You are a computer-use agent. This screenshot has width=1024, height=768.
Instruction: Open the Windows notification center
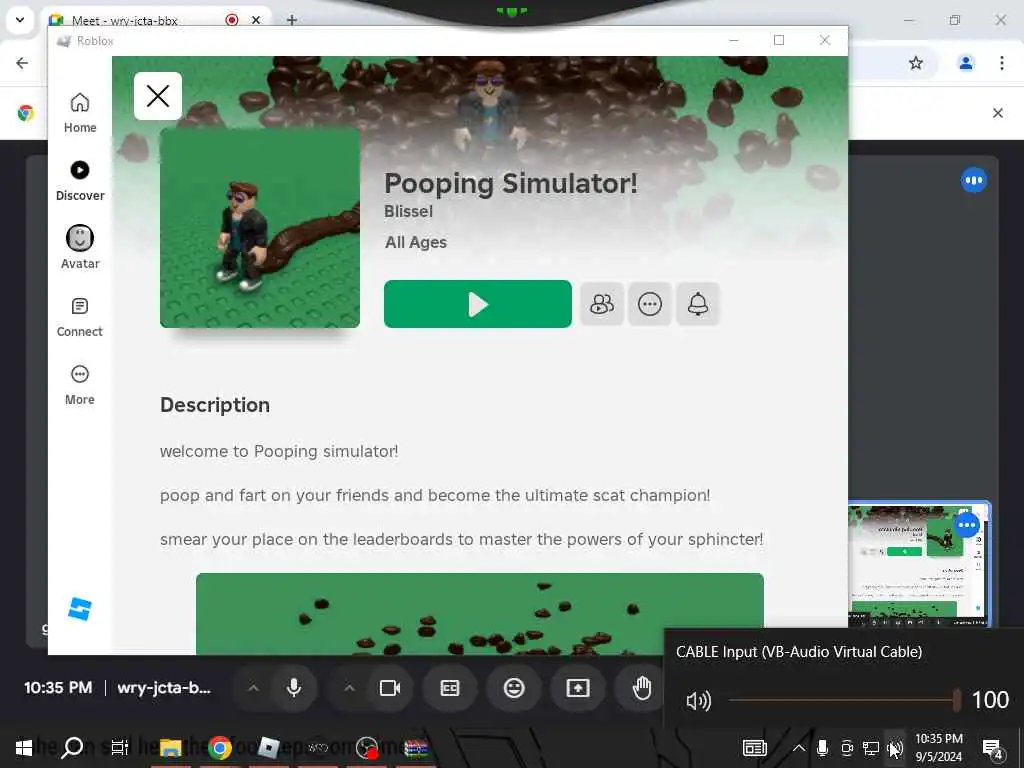[993, 748]
